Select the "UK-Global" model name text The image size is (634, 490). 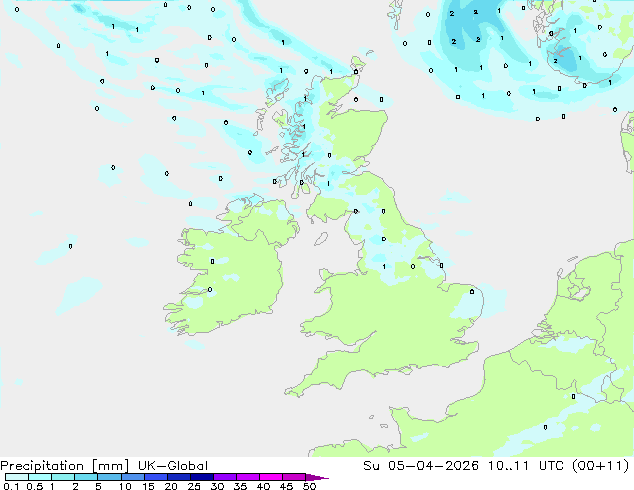(173, 466)
